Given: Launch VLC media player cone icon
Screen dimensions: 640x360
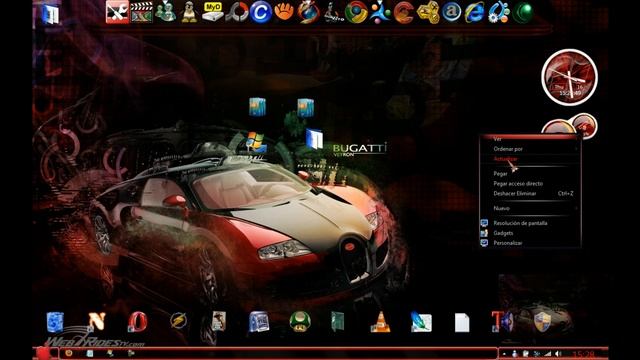Looking at the screenshot, I should tap(380, 322).
